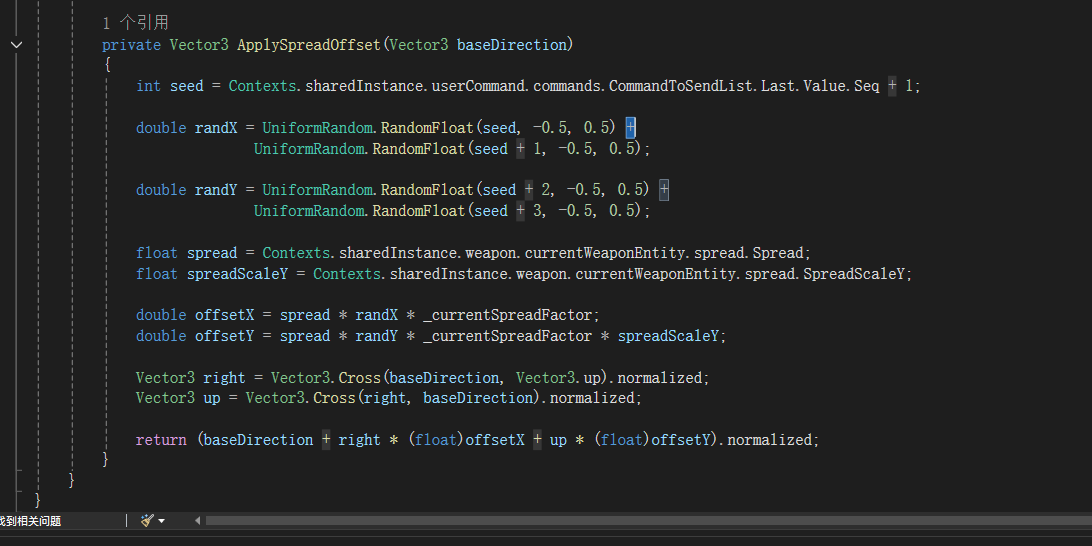
Task: Click the '找到相关问题' status text
Action: click(x=30, y=520)
